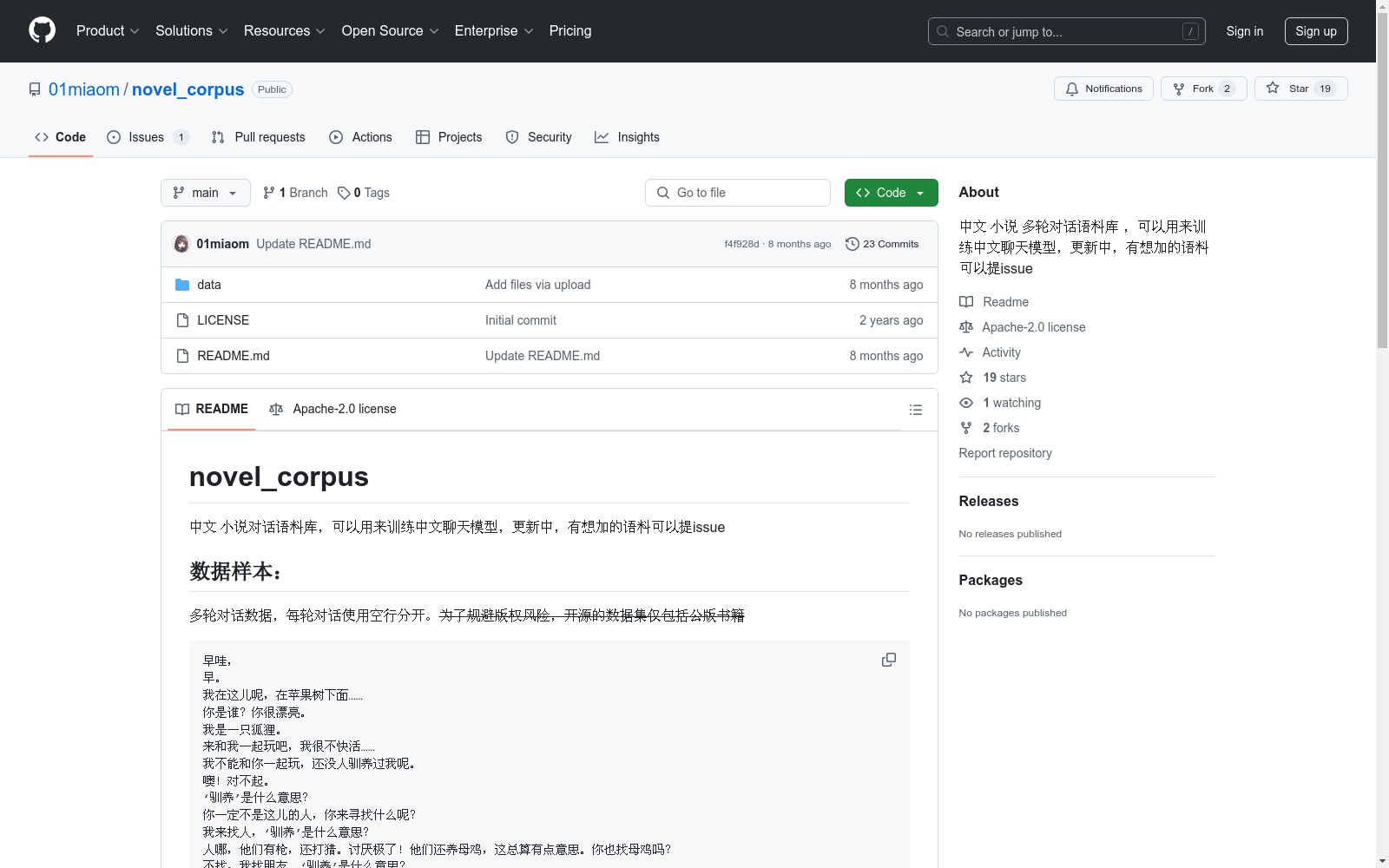
Task: Open the green Code dropdown button
Action: 891,193
